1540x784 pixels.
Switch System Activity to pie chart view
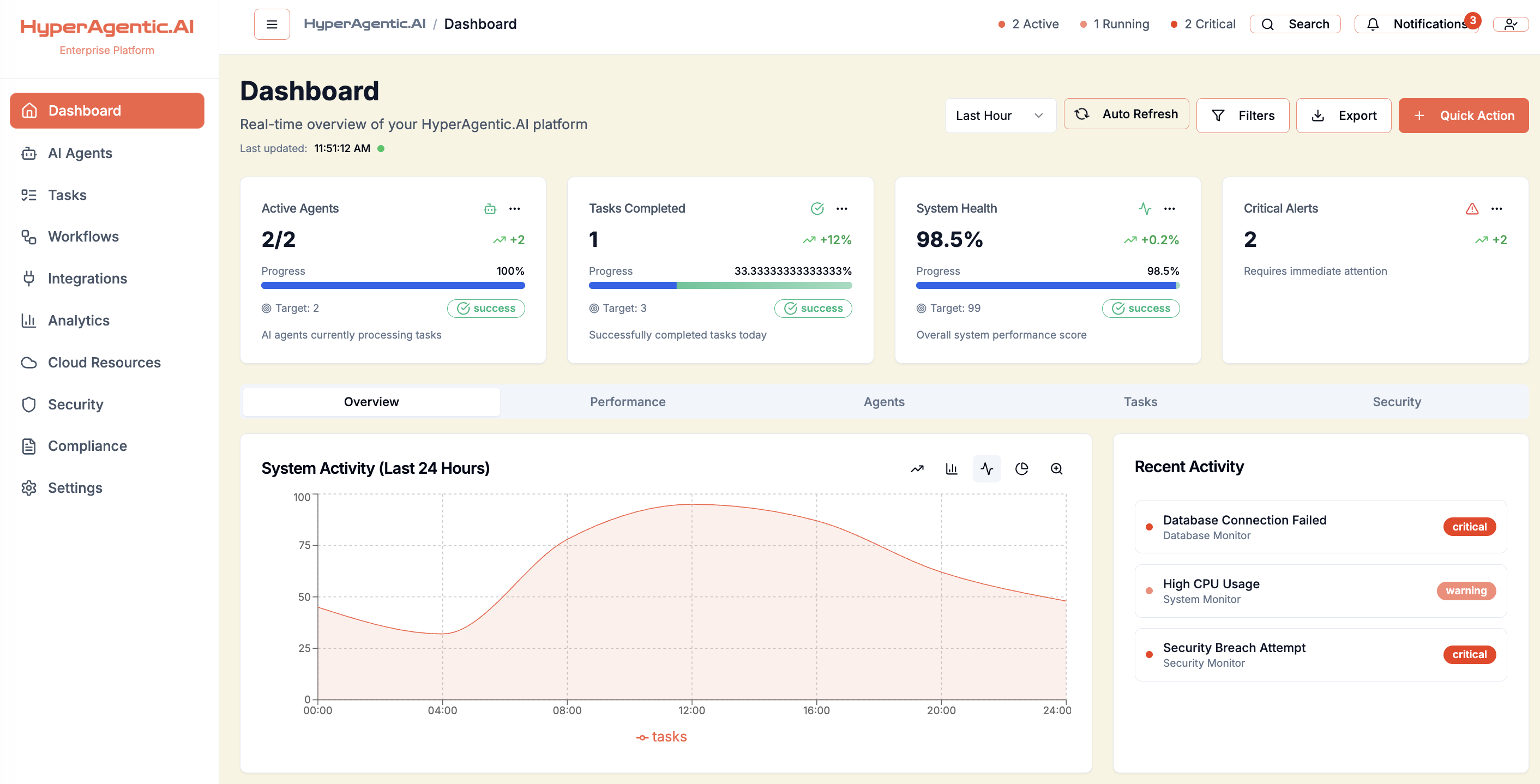click(1022, 468)
